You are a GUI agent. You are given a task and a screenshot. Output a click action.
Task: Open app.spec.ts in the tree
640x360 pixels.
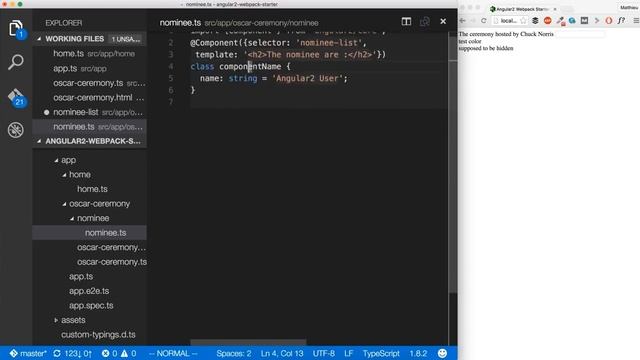point(91,306)
